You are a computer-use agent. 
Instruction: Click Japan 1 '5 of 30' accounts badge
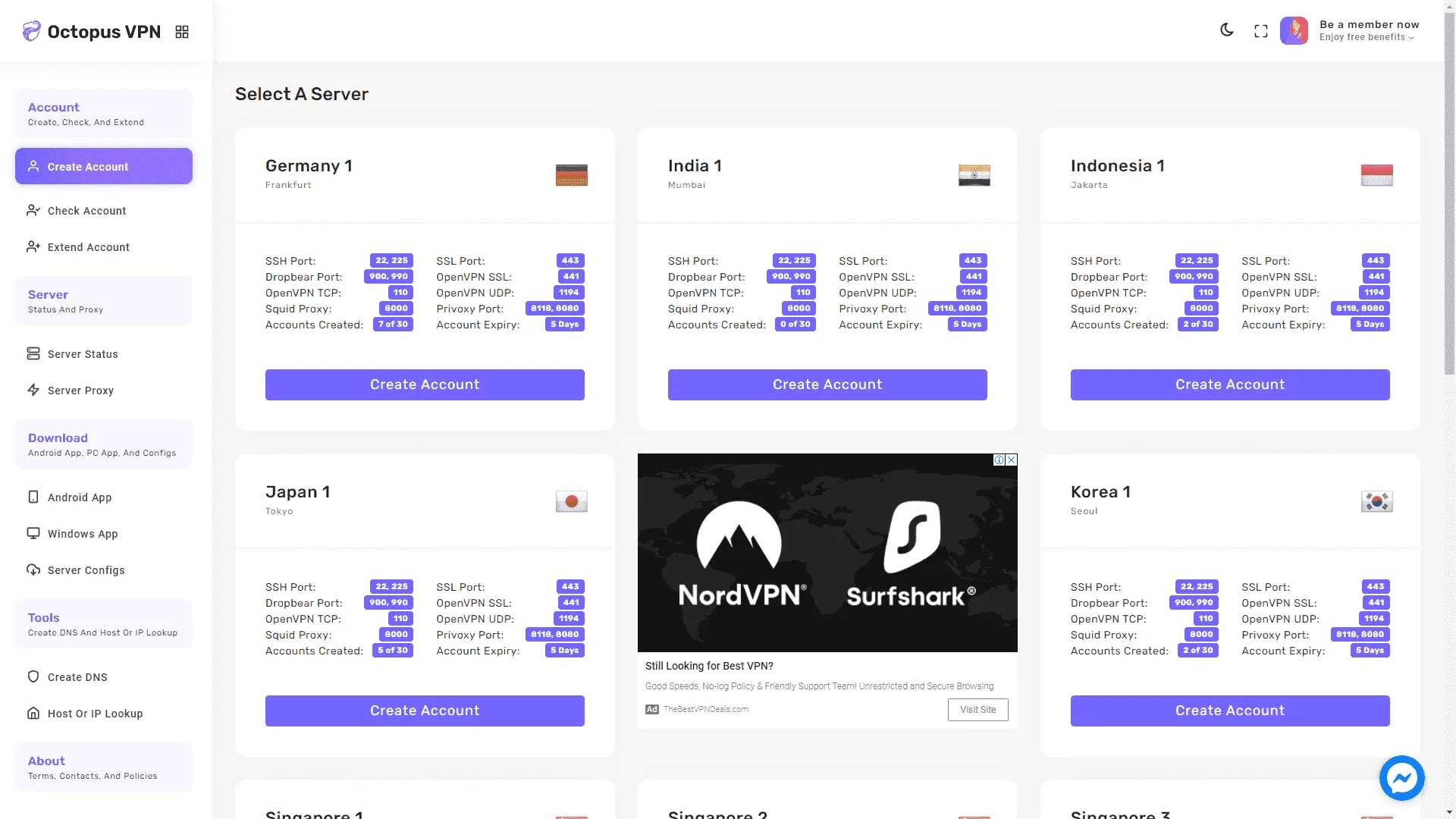pos(393,651)
